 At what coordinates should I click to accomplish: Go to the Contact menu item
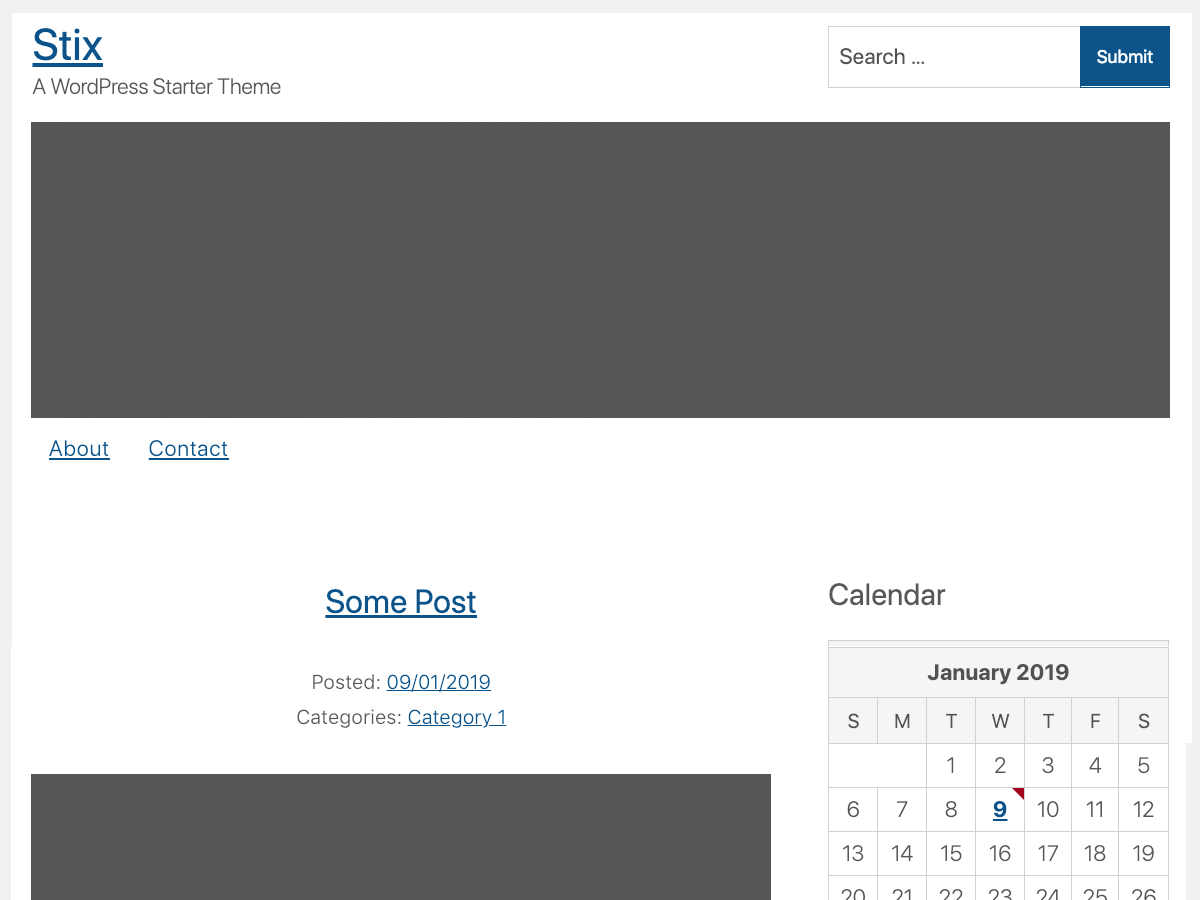[x=188, y=449]
